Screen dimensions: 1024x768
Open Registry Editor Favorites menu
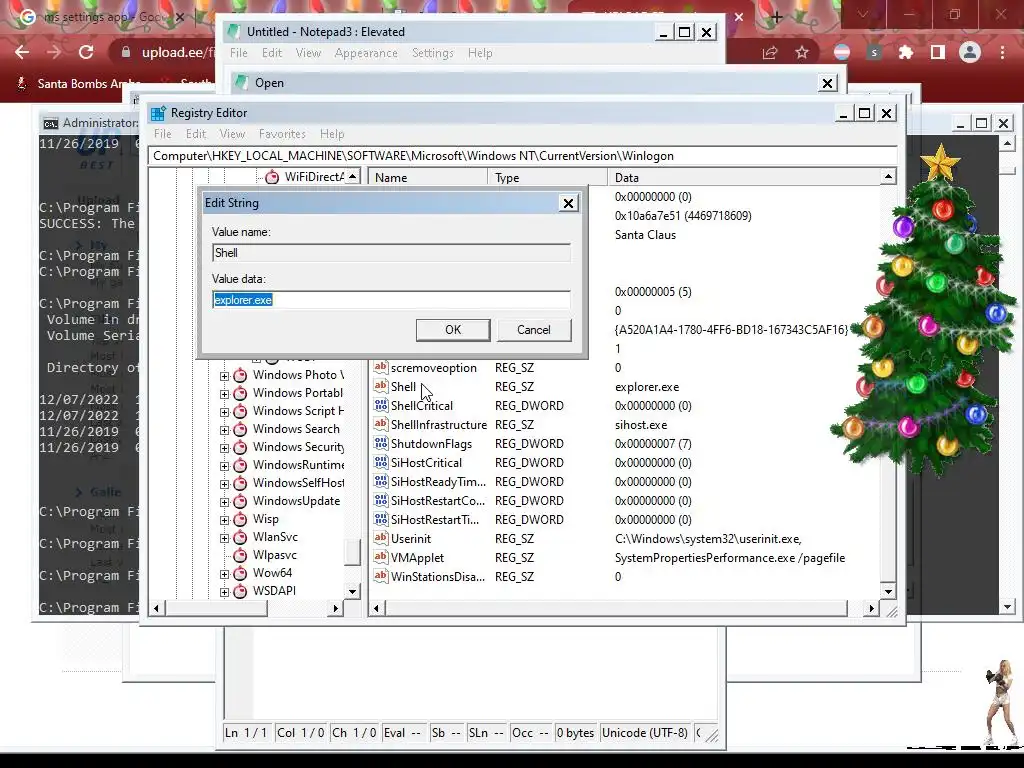[x=282, y=134]
